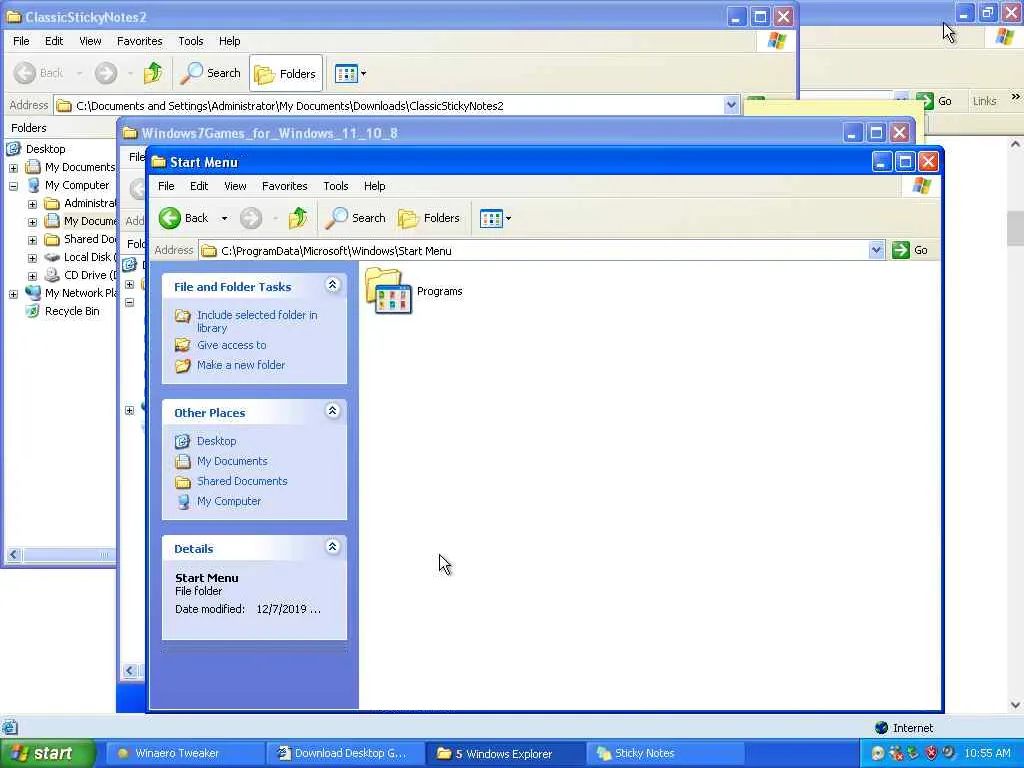
Task: Switch to Download Desktop G... taskbar button
Action: (x=345, y=754)
